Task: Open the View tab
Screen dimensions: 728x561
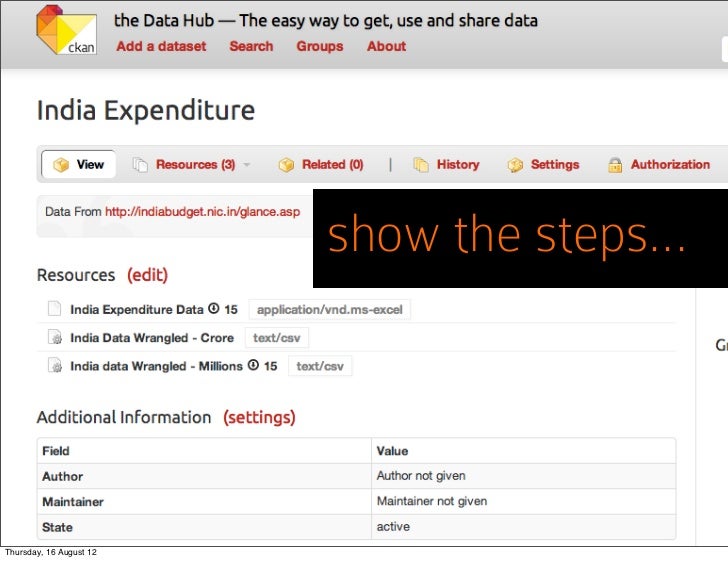Action: 78,164
